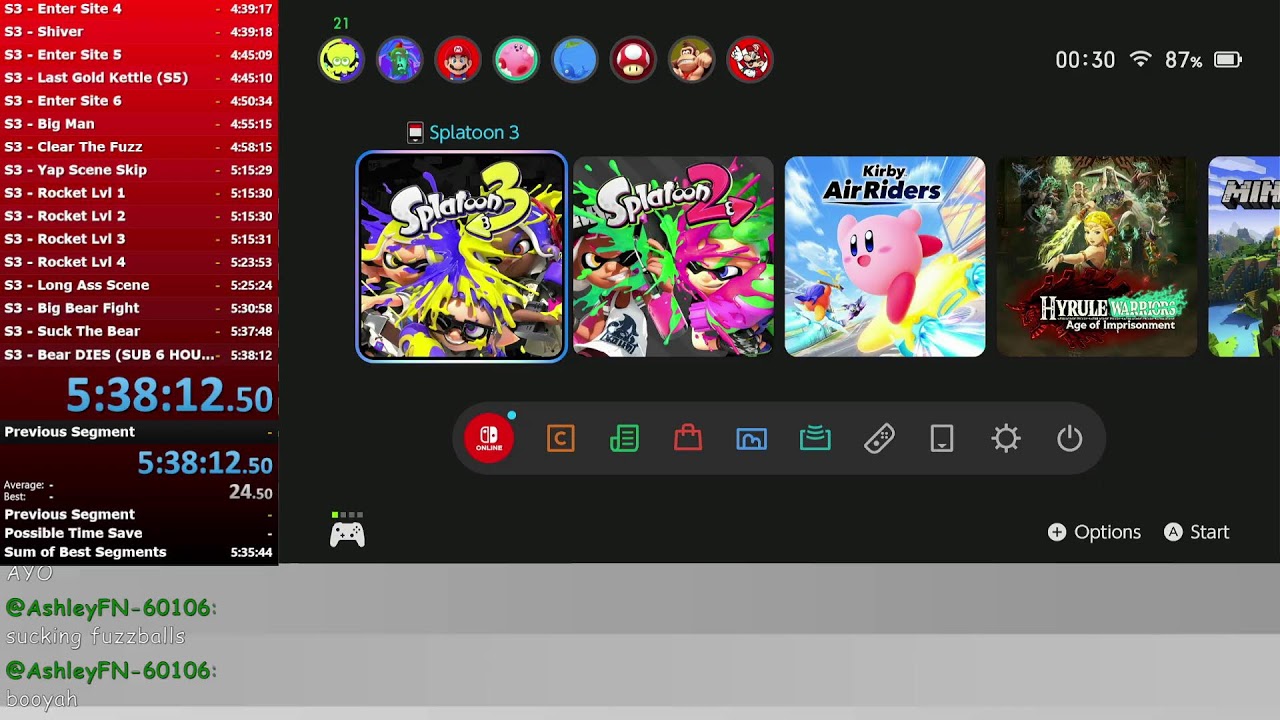This screenshot has height=720, width=1280.
Task: Open the Album icon
Action: point(751,438)
